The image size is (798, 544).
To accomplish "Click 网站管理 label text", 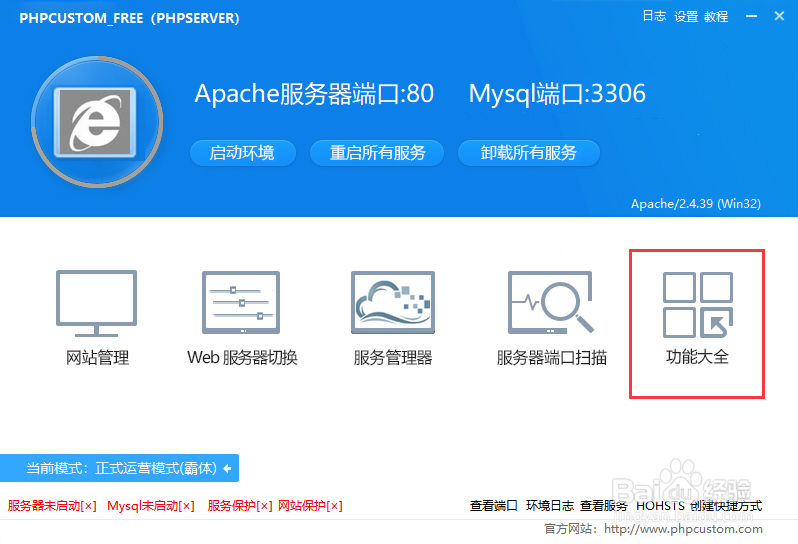I will [97, 358].
